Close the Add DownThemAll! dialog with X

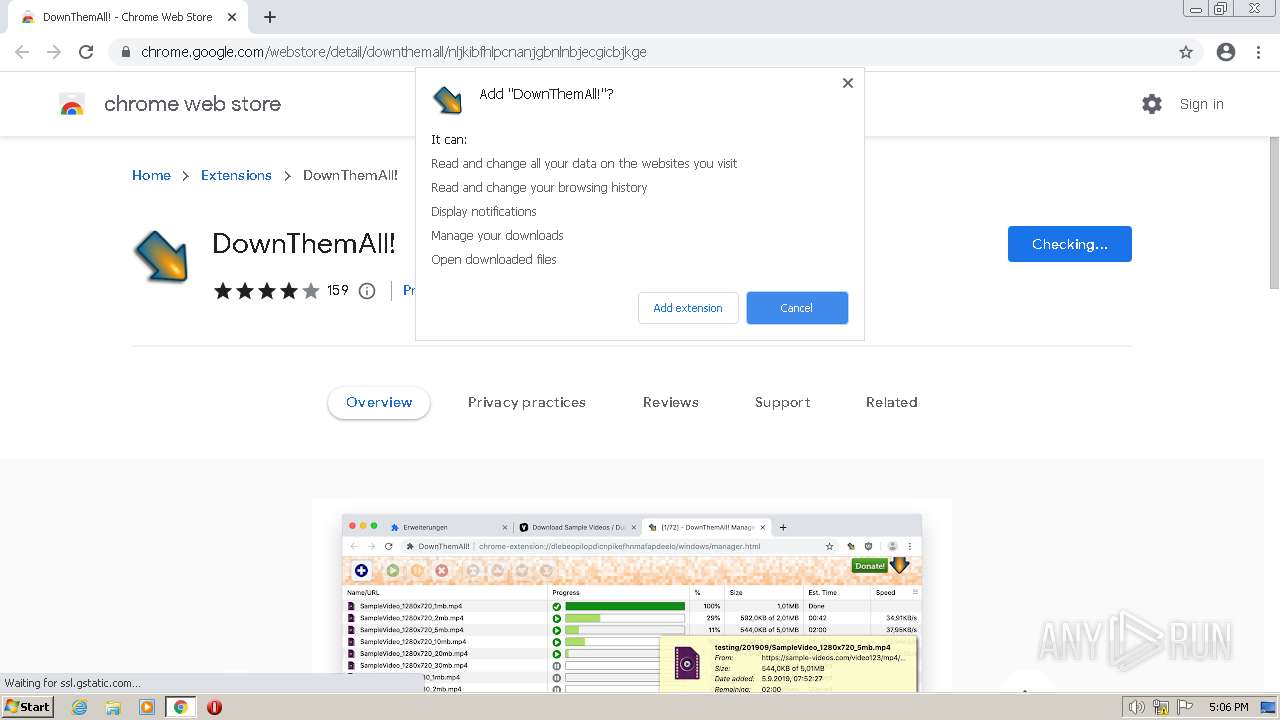click(x=848, y=83)
